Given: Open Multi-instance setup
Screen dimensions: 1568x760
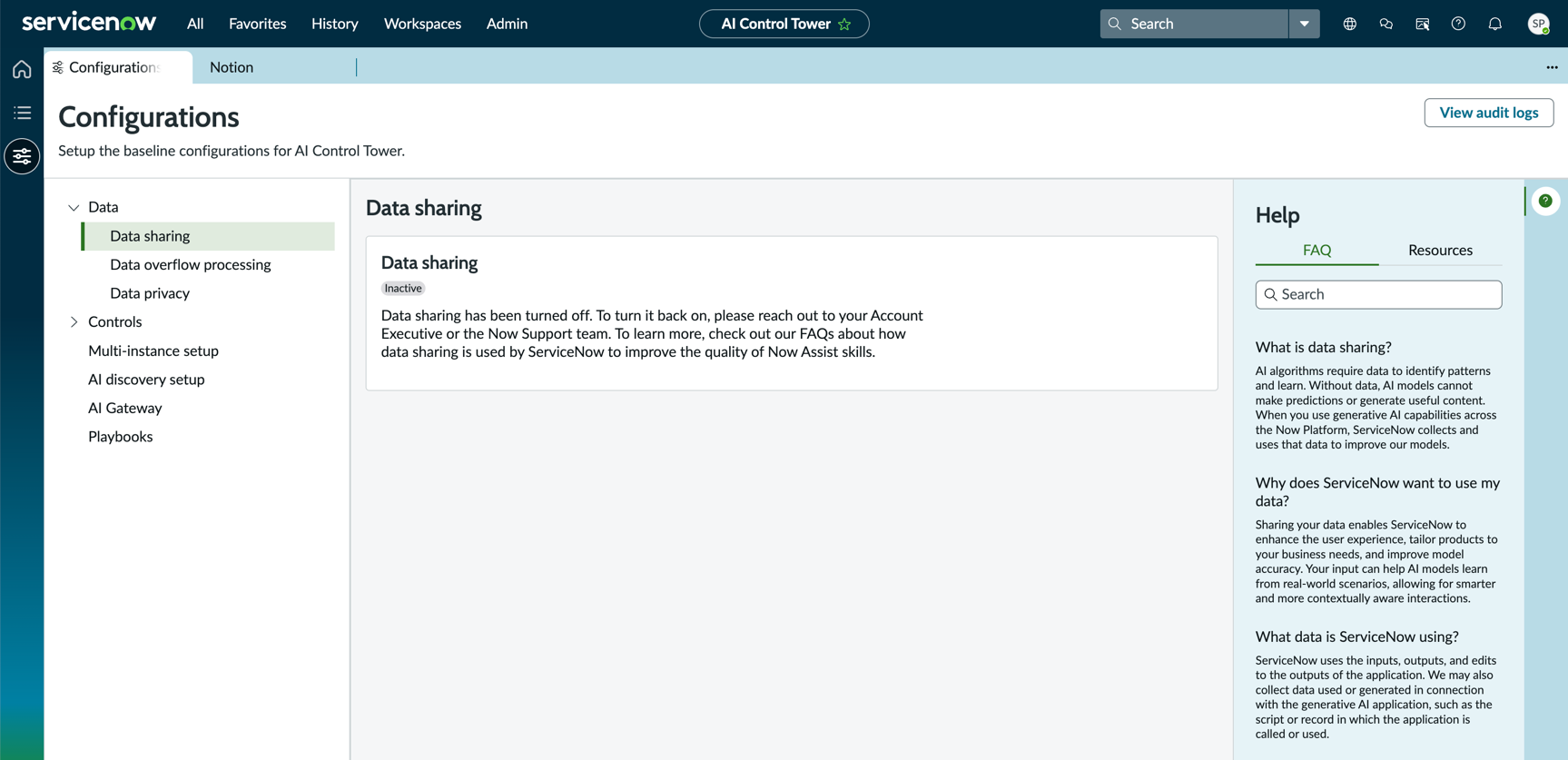Looking at the screenshot, I should click(x=153, y=350).
